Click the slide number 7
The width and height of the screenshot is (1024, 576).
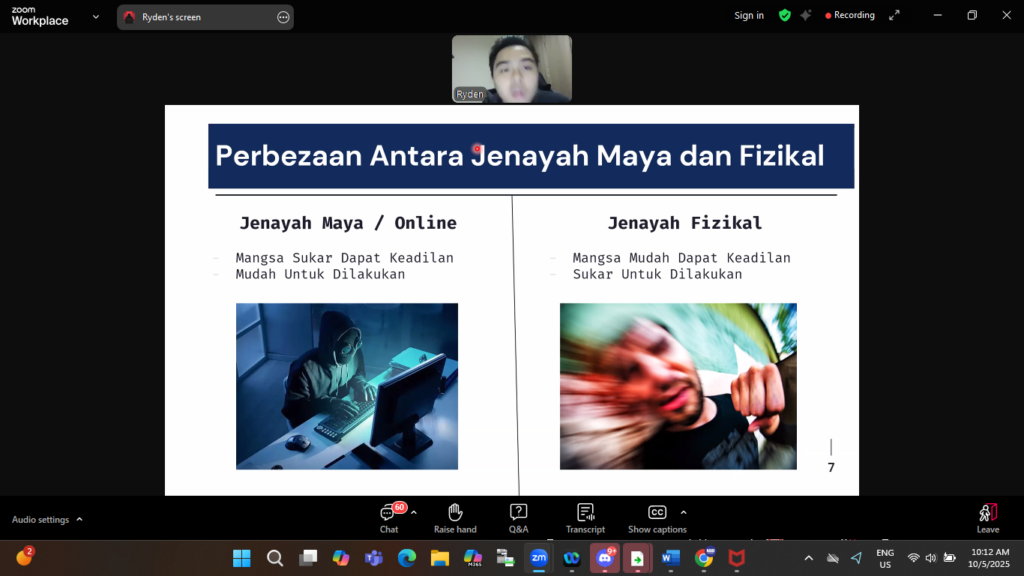831,468
